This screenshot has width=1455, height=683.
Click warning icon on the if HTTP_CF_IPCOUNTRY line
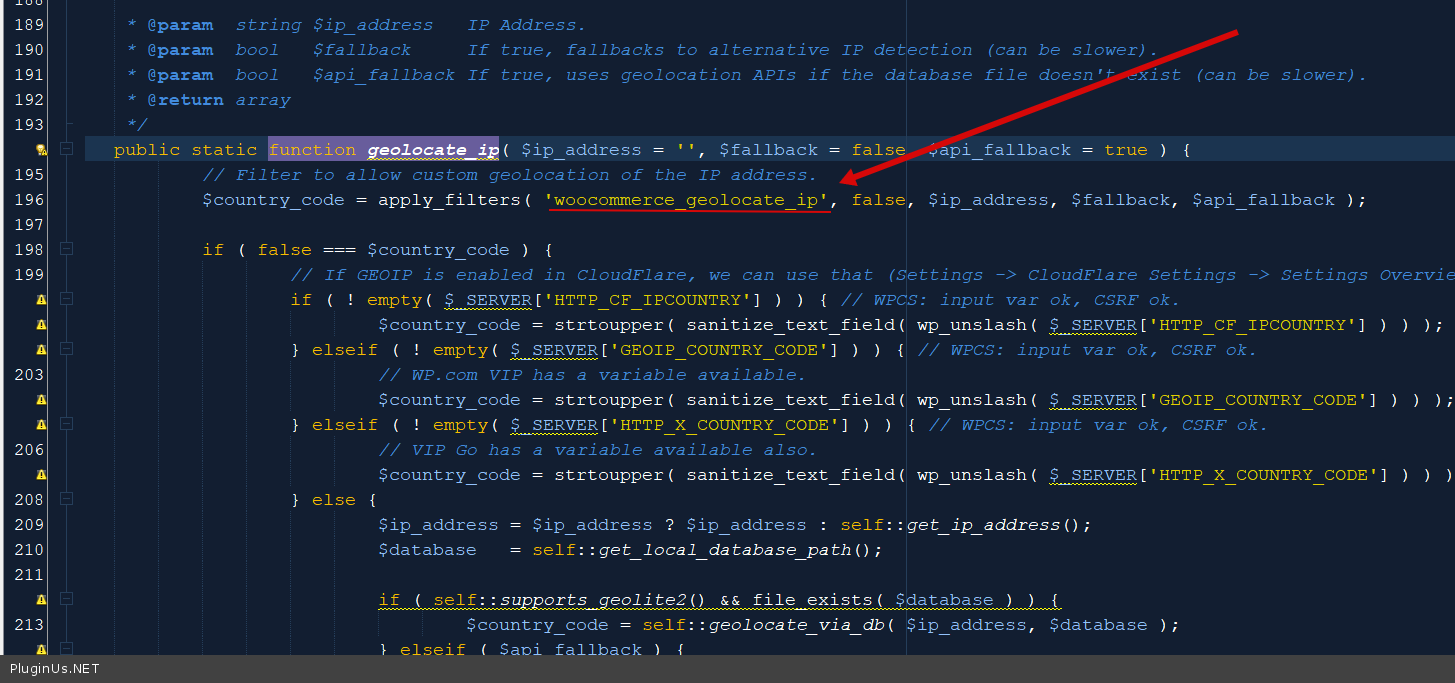click(41, 300)
